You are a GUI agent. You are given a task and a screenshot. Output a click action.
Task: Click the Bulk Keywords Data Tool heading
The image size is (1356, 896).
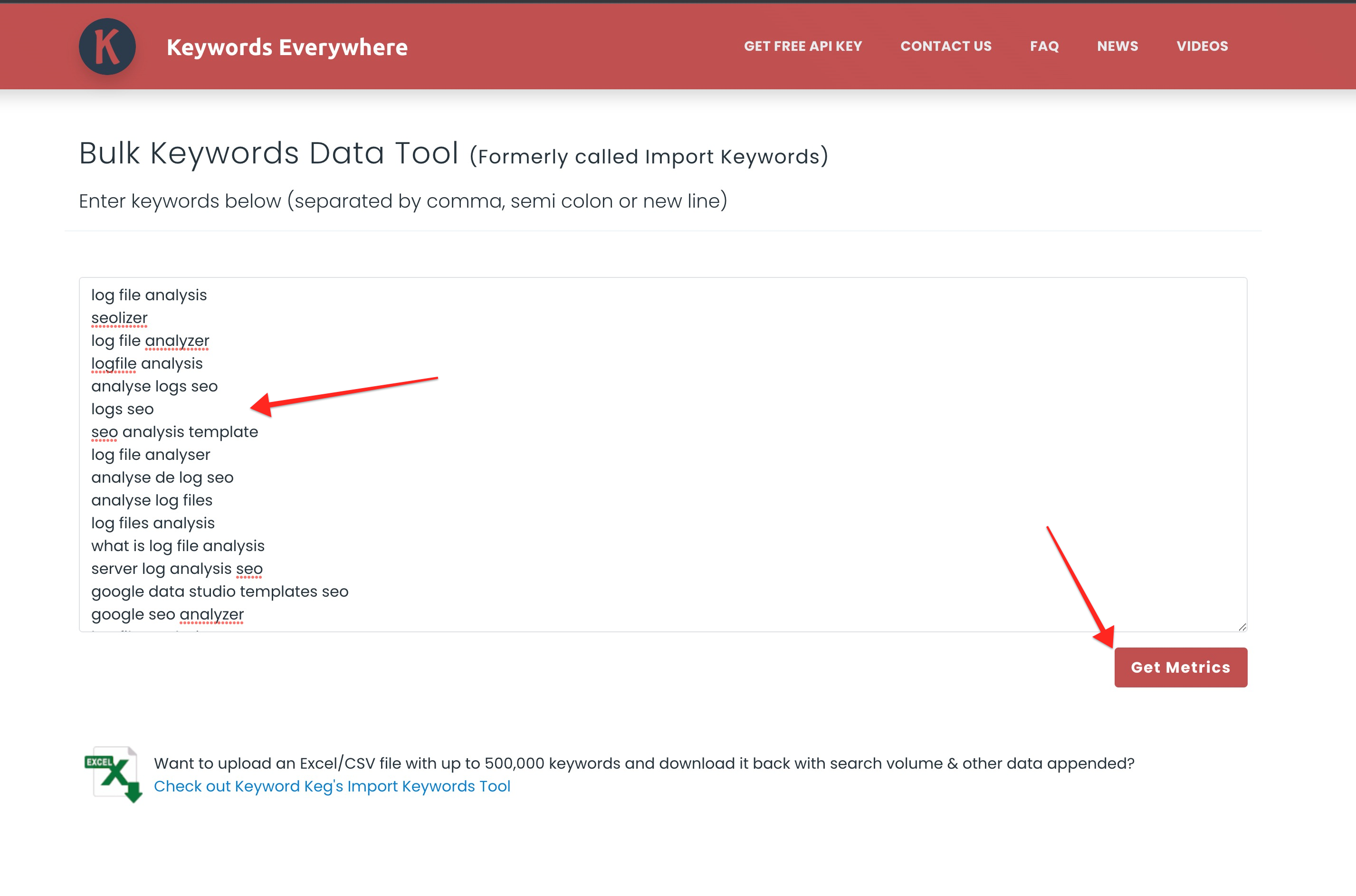point(268,153)
